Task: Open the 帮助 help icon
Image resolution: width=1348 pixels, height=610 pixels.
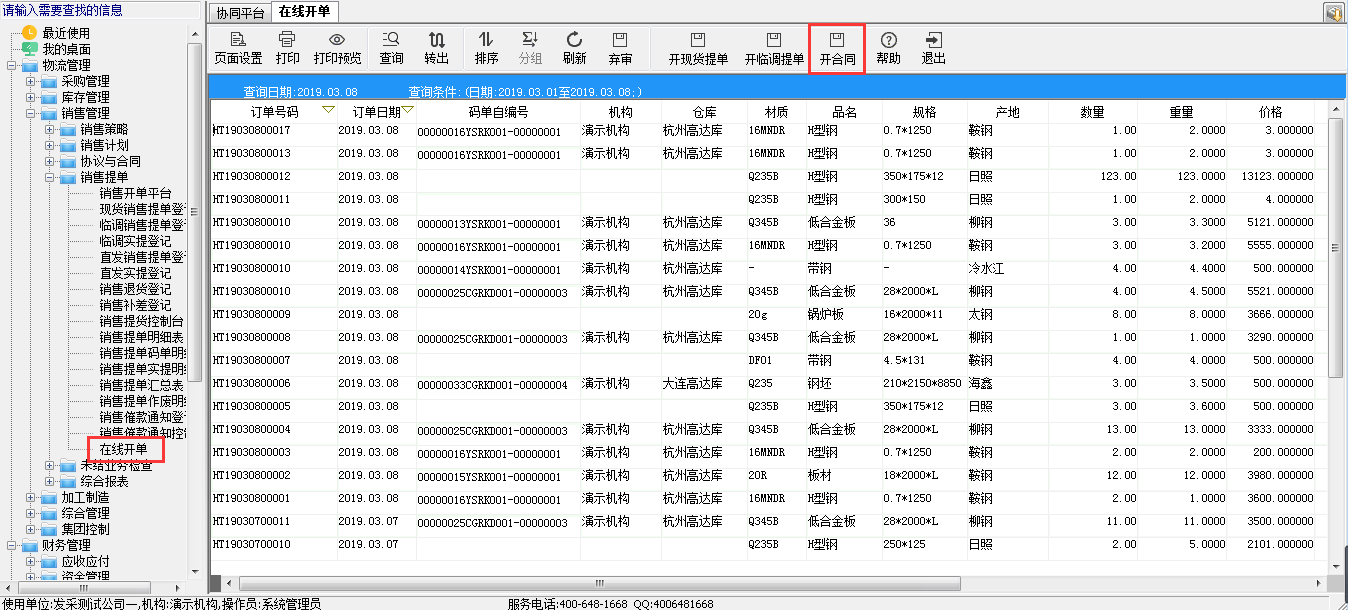Action: pos(888,48)
